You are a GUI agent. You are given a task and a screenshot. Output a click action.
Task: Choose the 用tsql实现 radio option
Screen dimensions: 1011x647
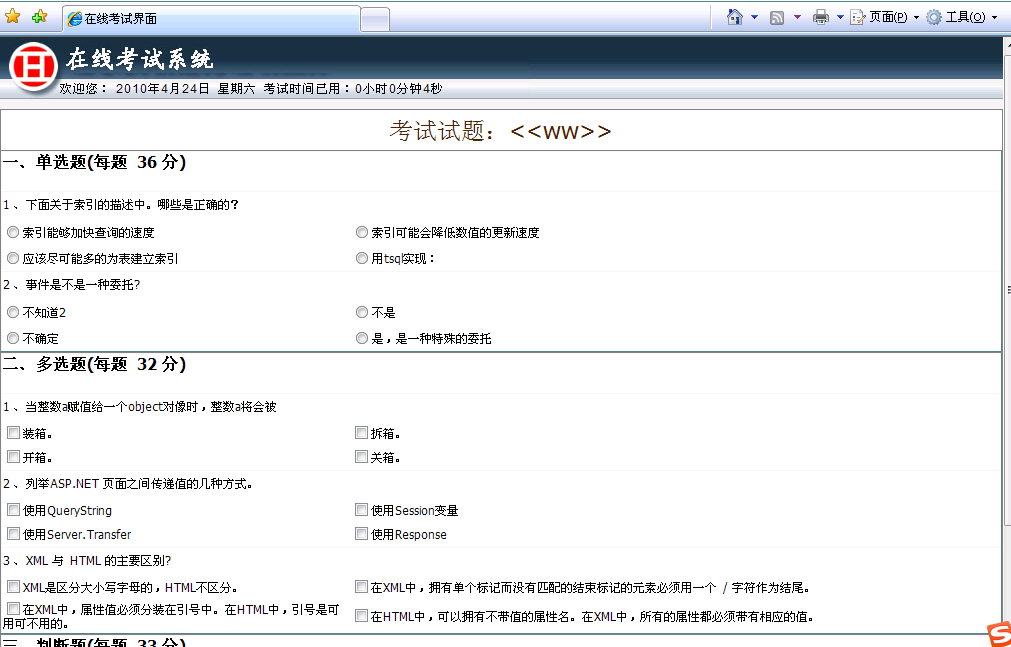(x=362, y=259)
